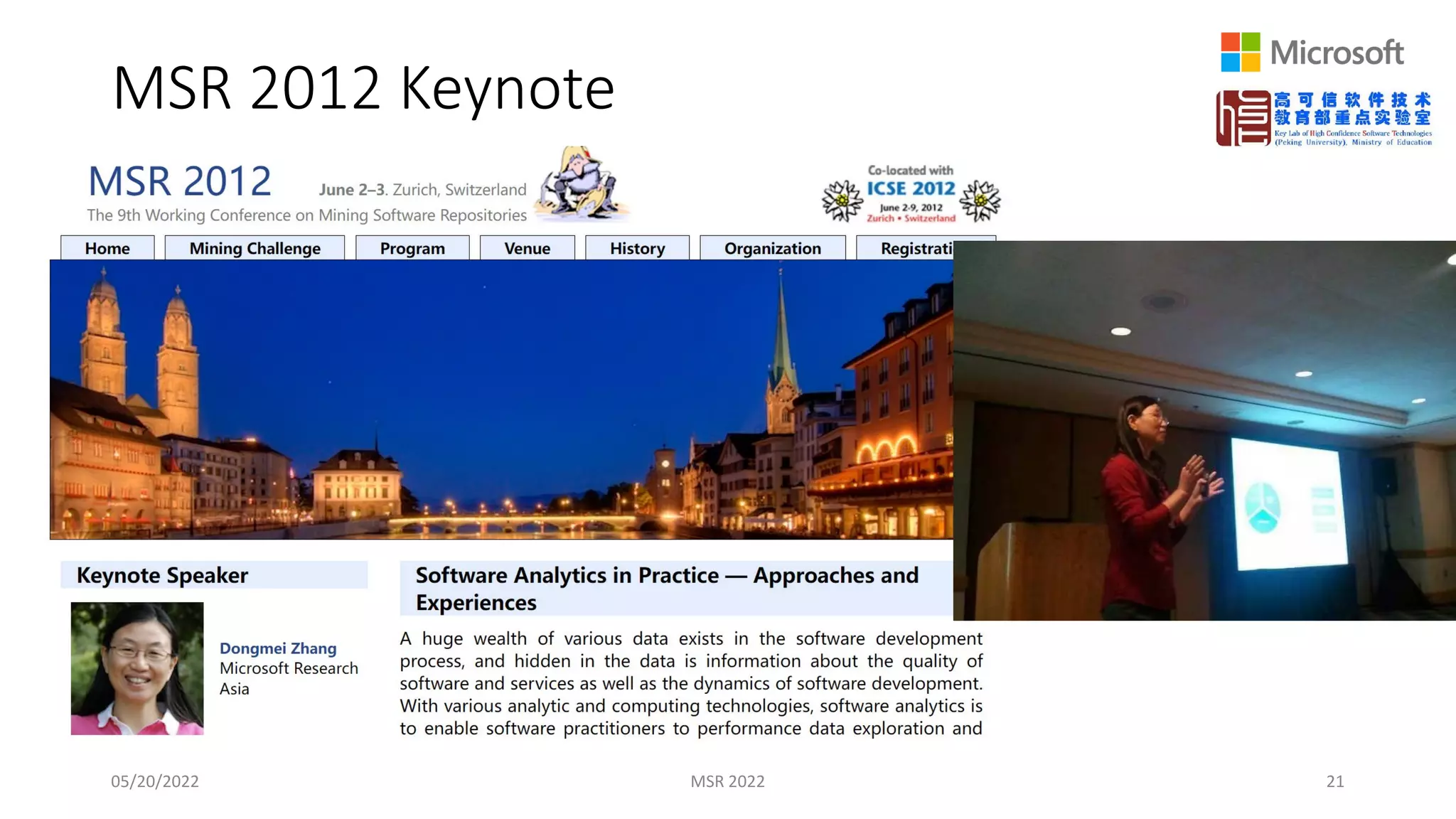Click the 'Software Analytics in Practice' title
This screenshot has width=1456, height=819.
pos(667,589)
